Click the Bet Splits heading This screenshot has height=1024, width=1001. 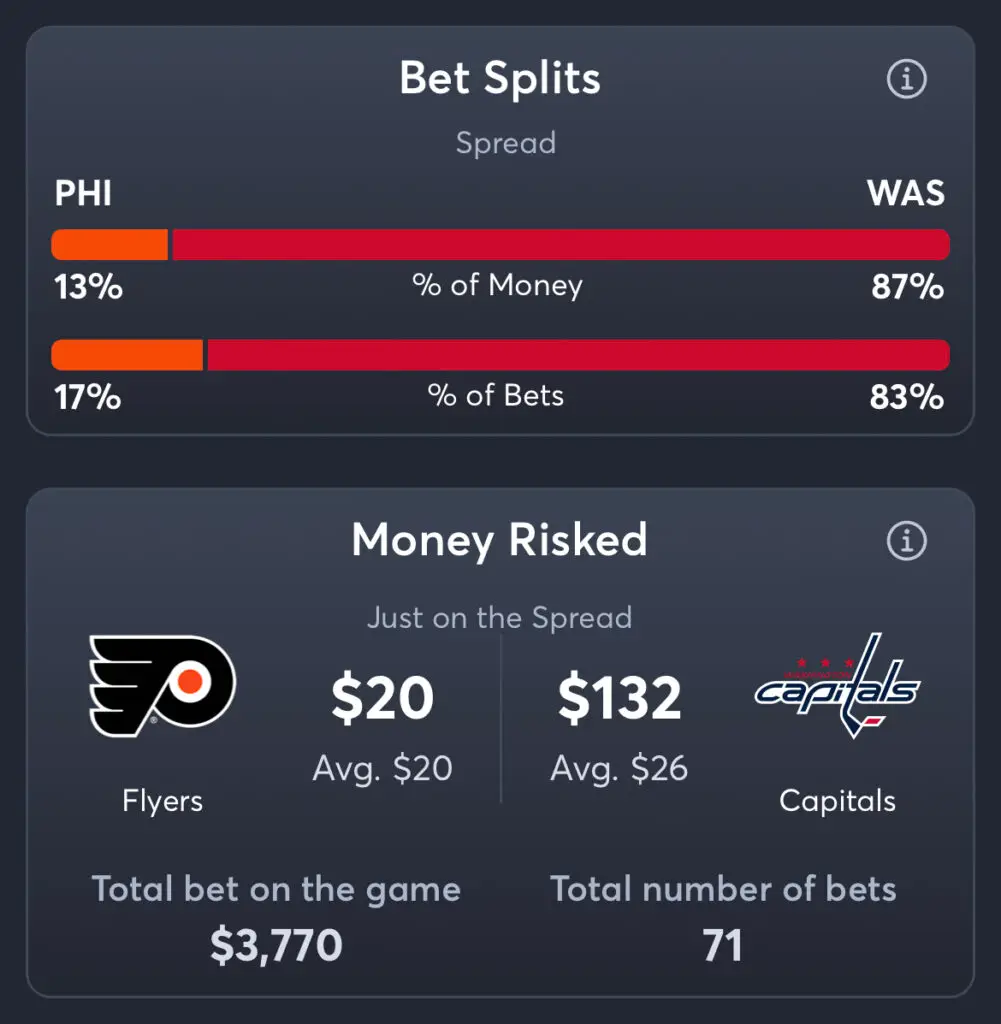point(500,78)
